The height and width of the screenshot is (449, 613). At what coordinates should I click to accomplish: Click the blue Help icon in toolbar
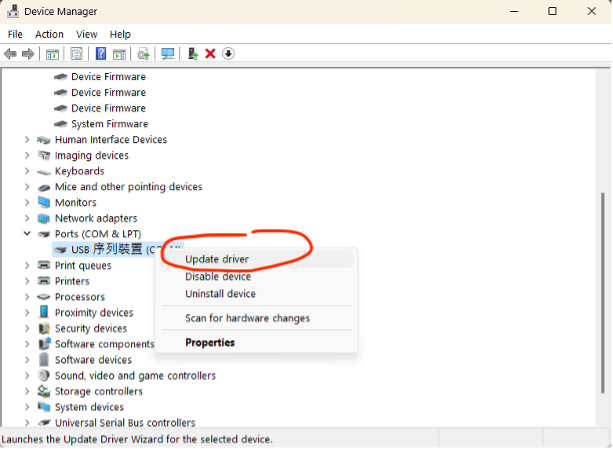pyautogui.click(x=101, y=54)
